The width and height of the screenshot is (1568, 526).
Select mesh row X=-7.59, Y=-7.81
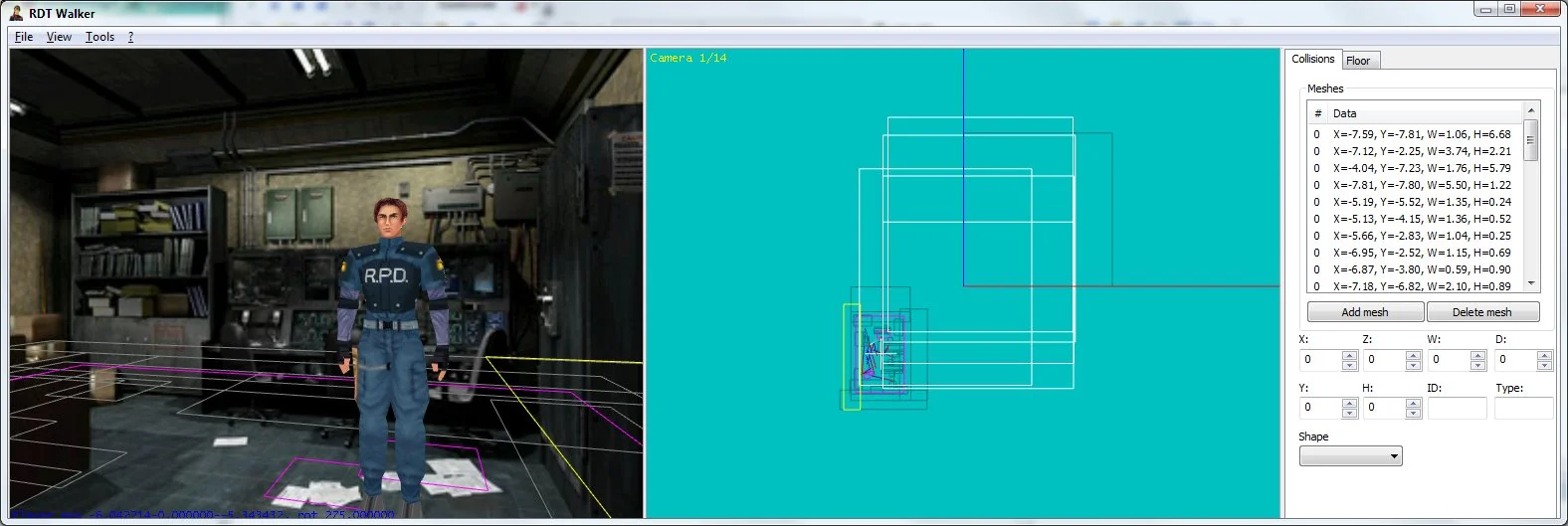(1416, 134)
